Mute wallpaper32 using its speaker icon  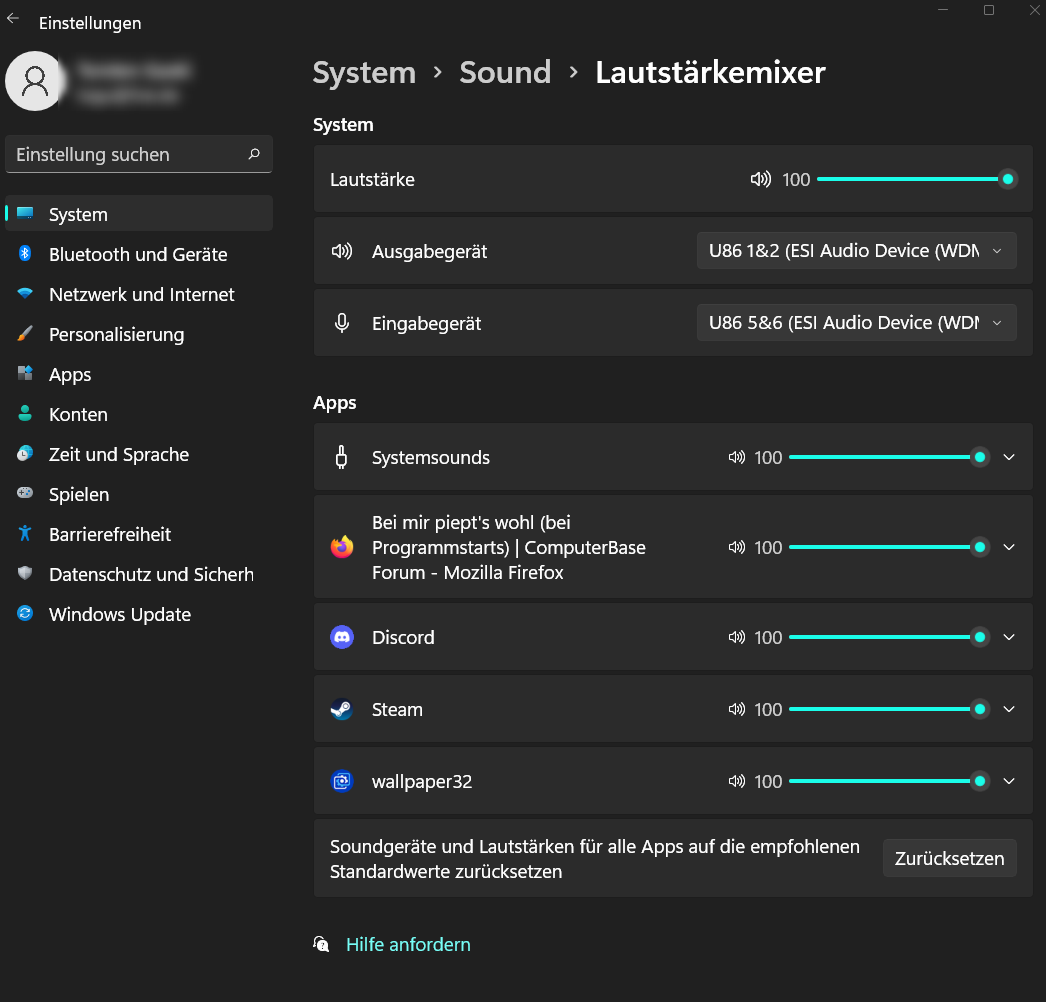(x=737, y=782)
